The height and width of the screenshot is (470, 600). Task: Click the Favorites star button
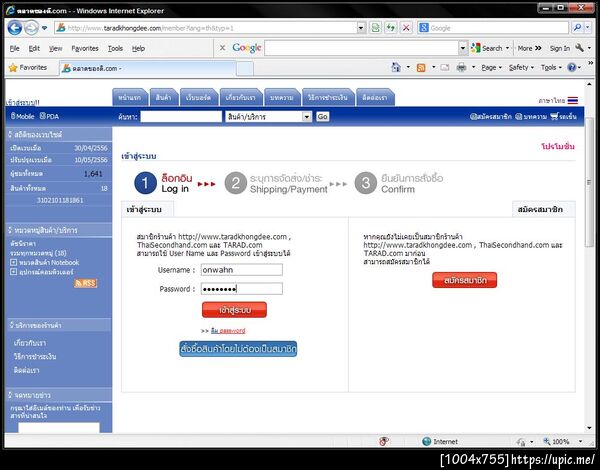click(28, 68)
